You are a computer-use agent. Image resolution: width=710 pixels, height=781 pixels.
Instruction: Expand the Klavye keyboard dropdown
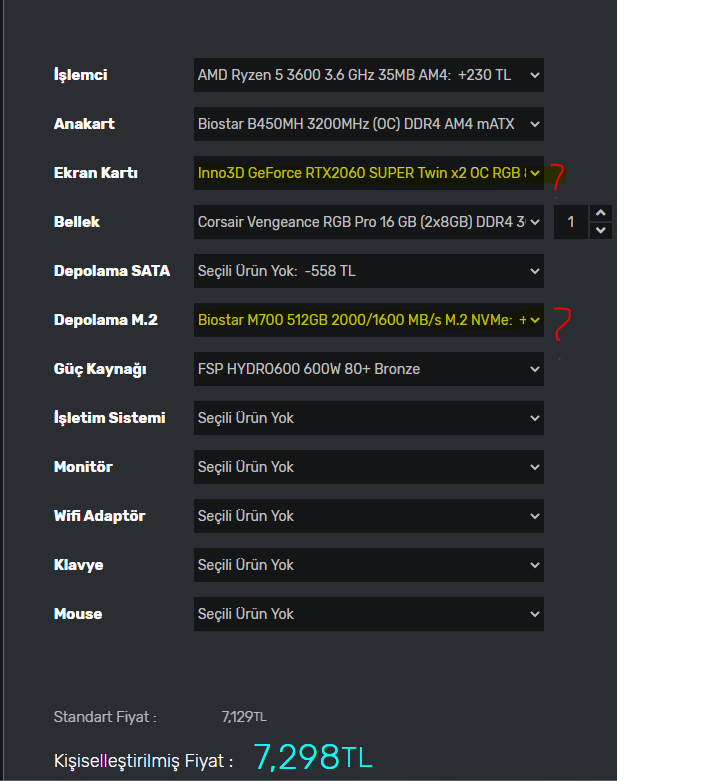369,565
